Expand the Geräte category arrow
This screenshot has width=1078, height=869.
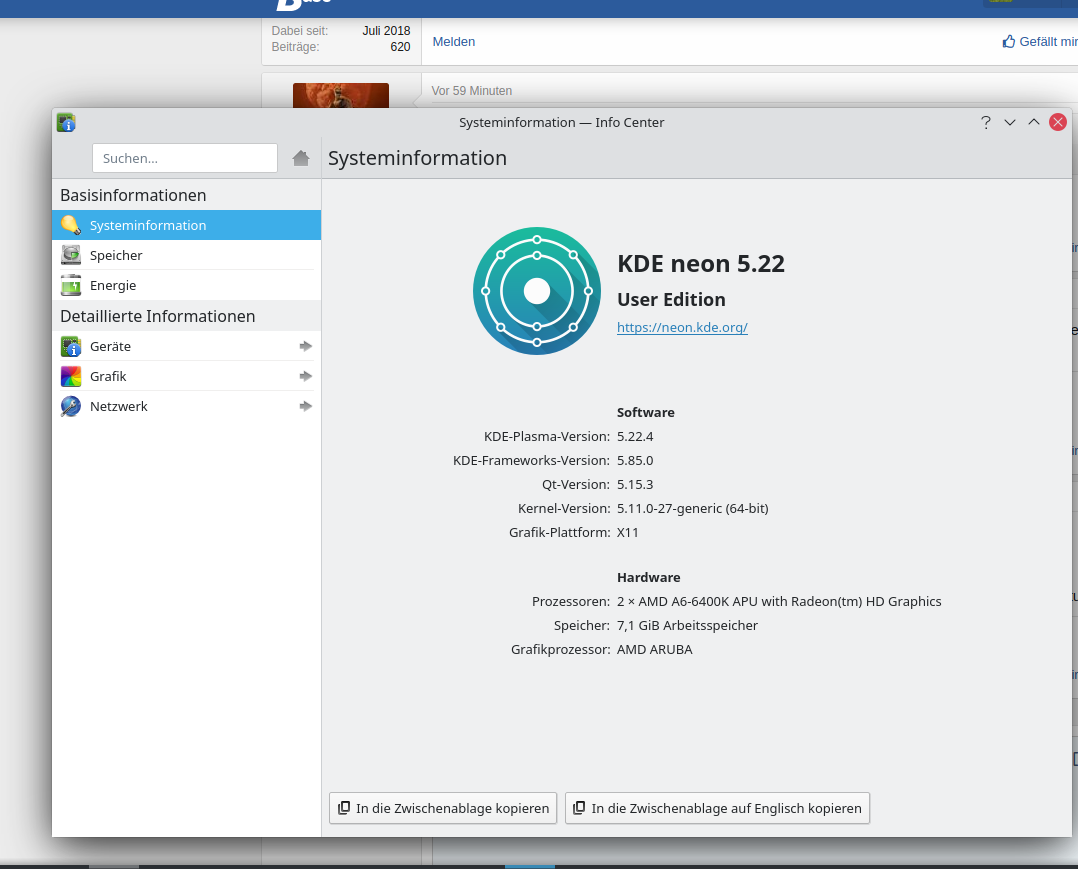point(306,346)
